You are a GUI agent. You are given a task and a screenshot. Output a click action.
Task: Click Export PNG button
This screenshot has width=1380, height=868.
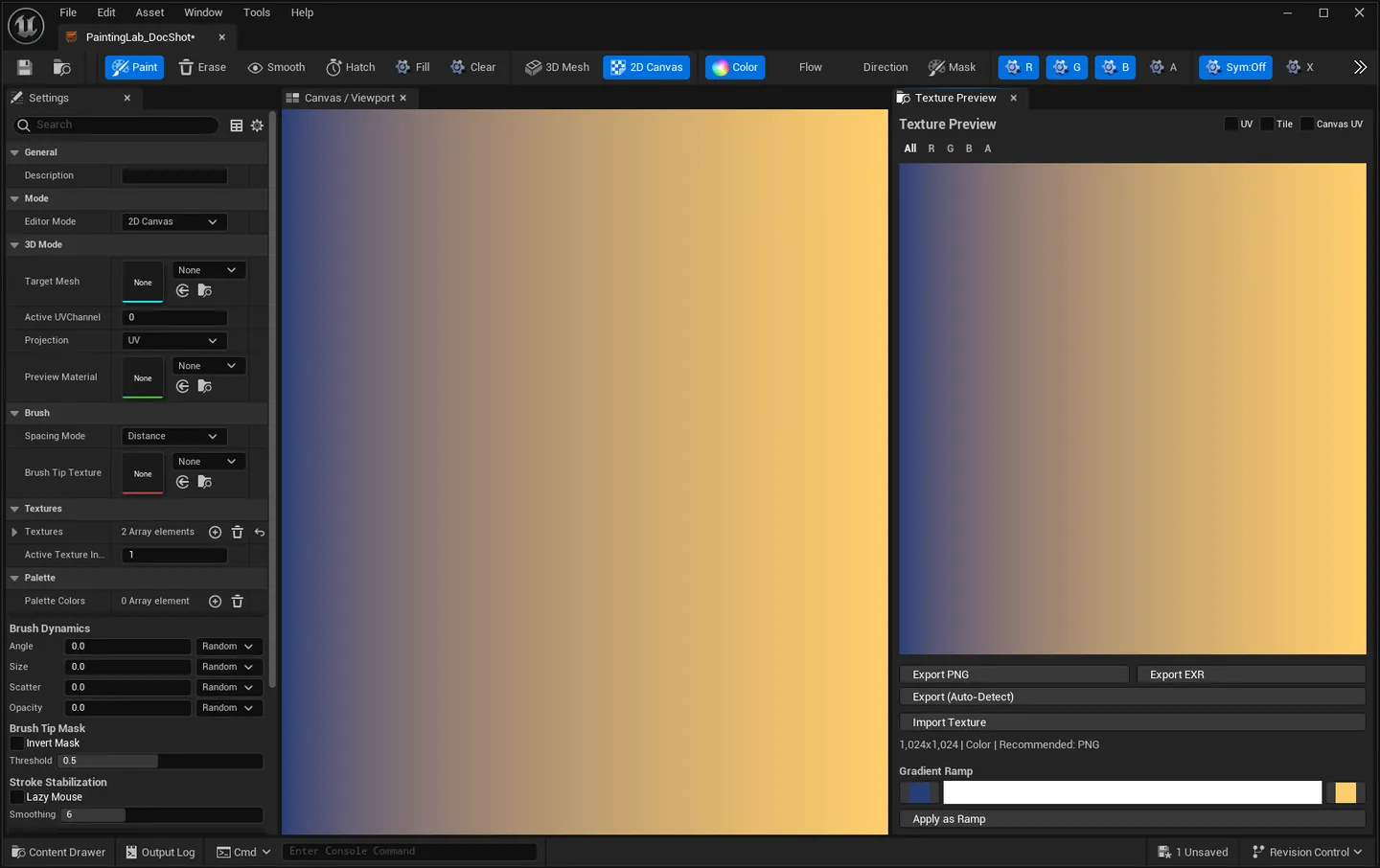click(x=1014, y=674)
